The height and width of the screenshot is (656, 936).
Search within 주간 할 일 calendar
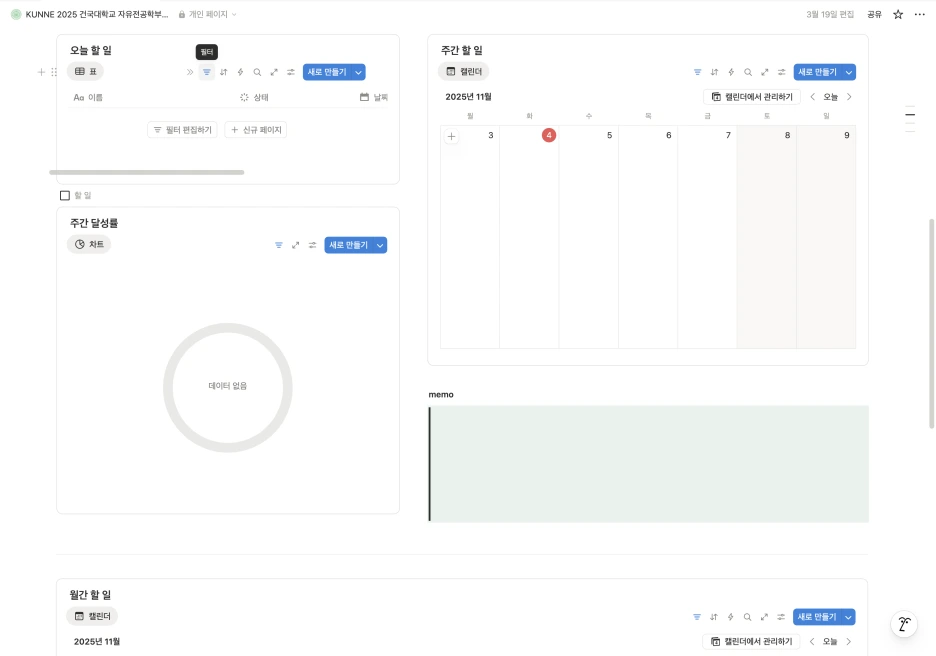tap(748, 72)
